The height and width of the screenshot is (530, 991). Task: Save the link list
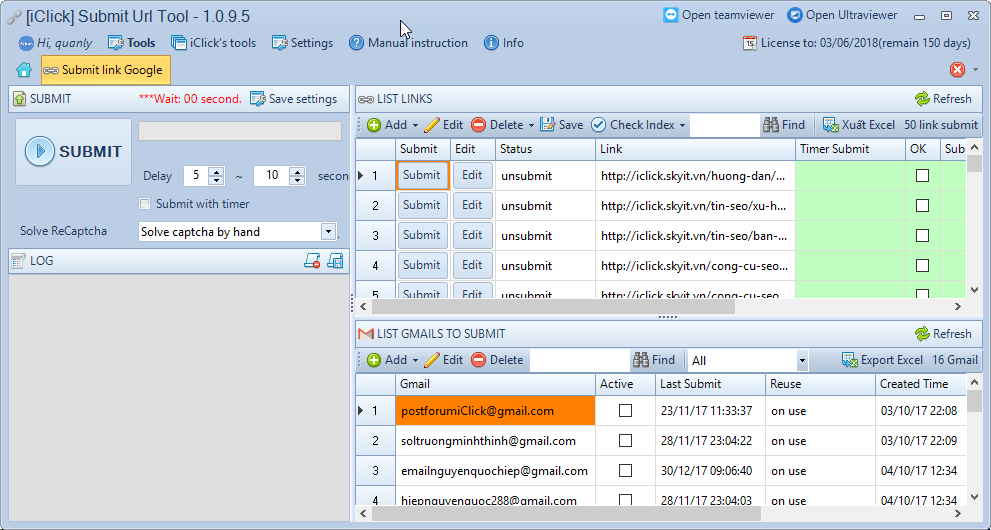(561, 125)
